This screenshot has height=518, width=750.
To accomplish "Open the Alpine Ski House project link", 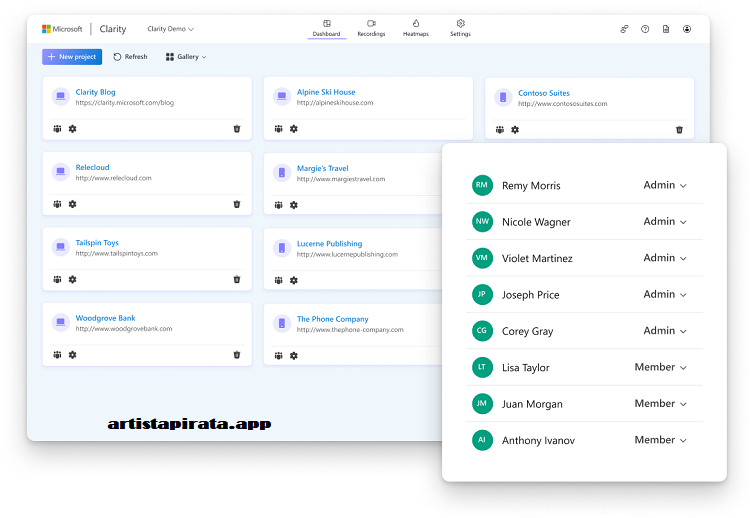I will (326, 92).
